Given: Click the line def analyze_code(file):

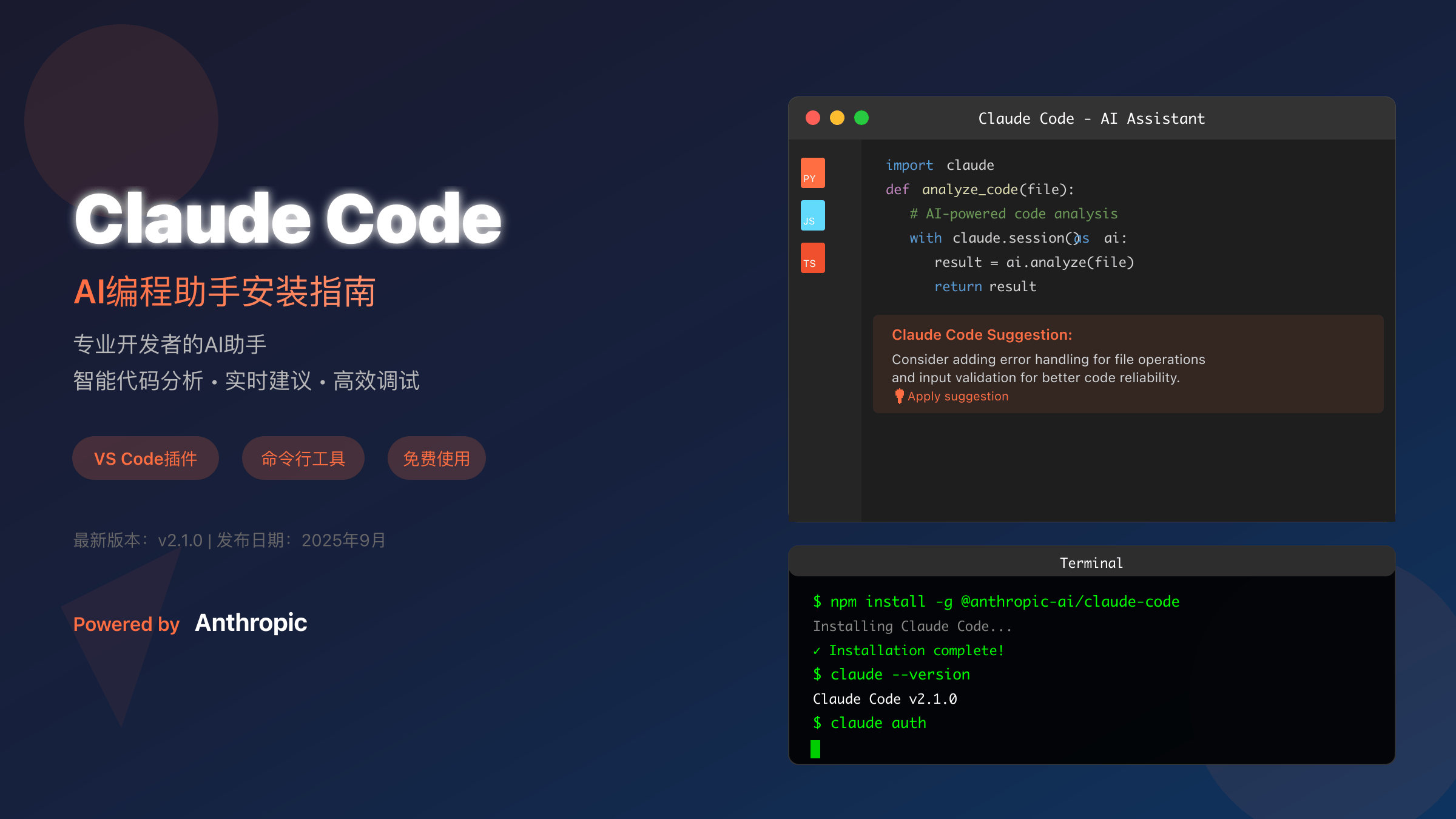Looking at the screenshot, I should pyautogui.click(x=980, y=189).
